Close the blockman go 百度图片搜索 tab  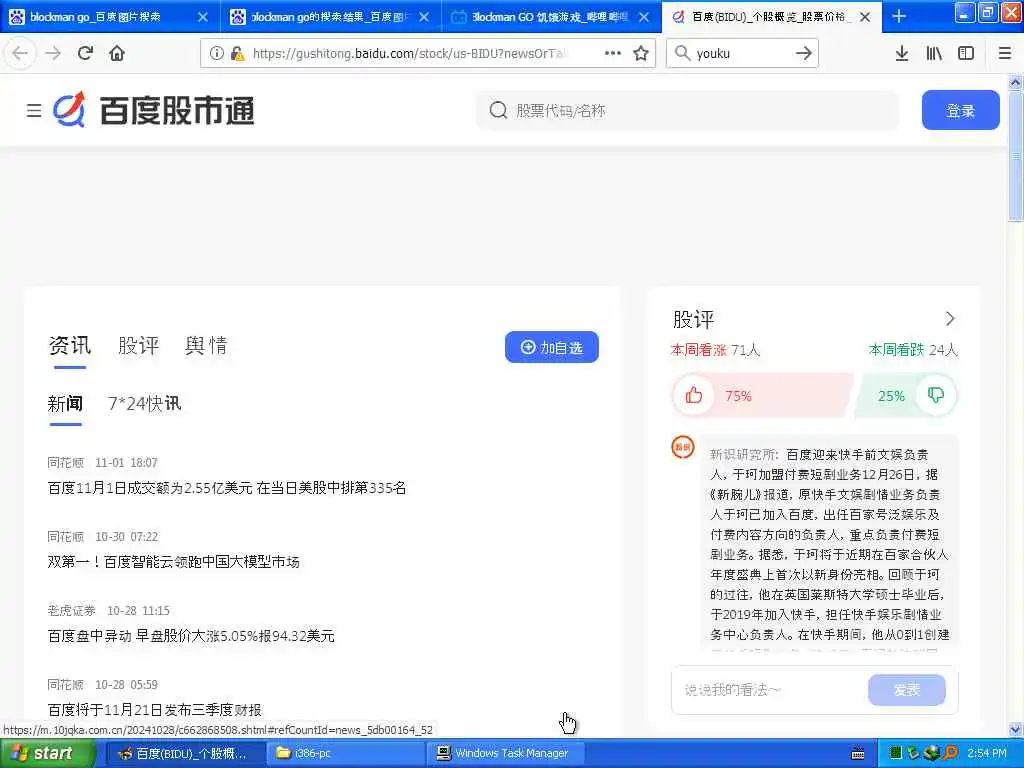tap(202, 17)
